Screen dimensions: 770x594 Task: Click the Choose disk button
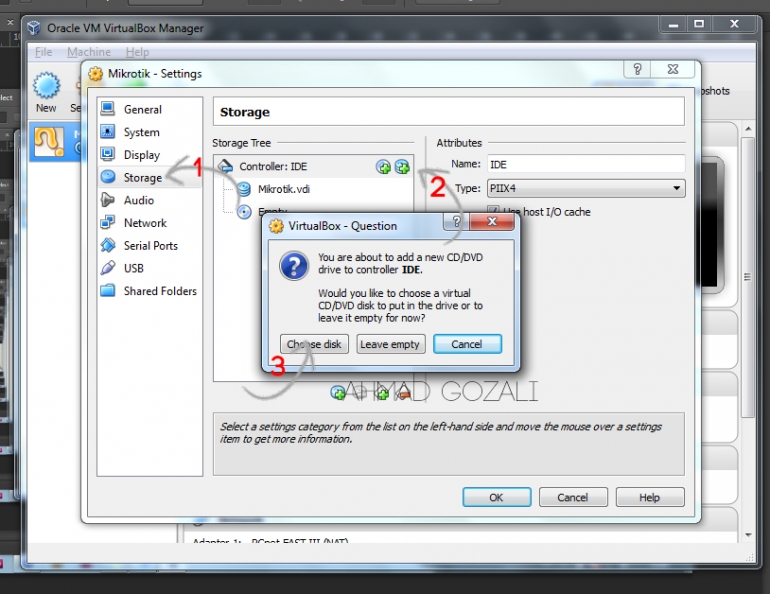[314, 344]
